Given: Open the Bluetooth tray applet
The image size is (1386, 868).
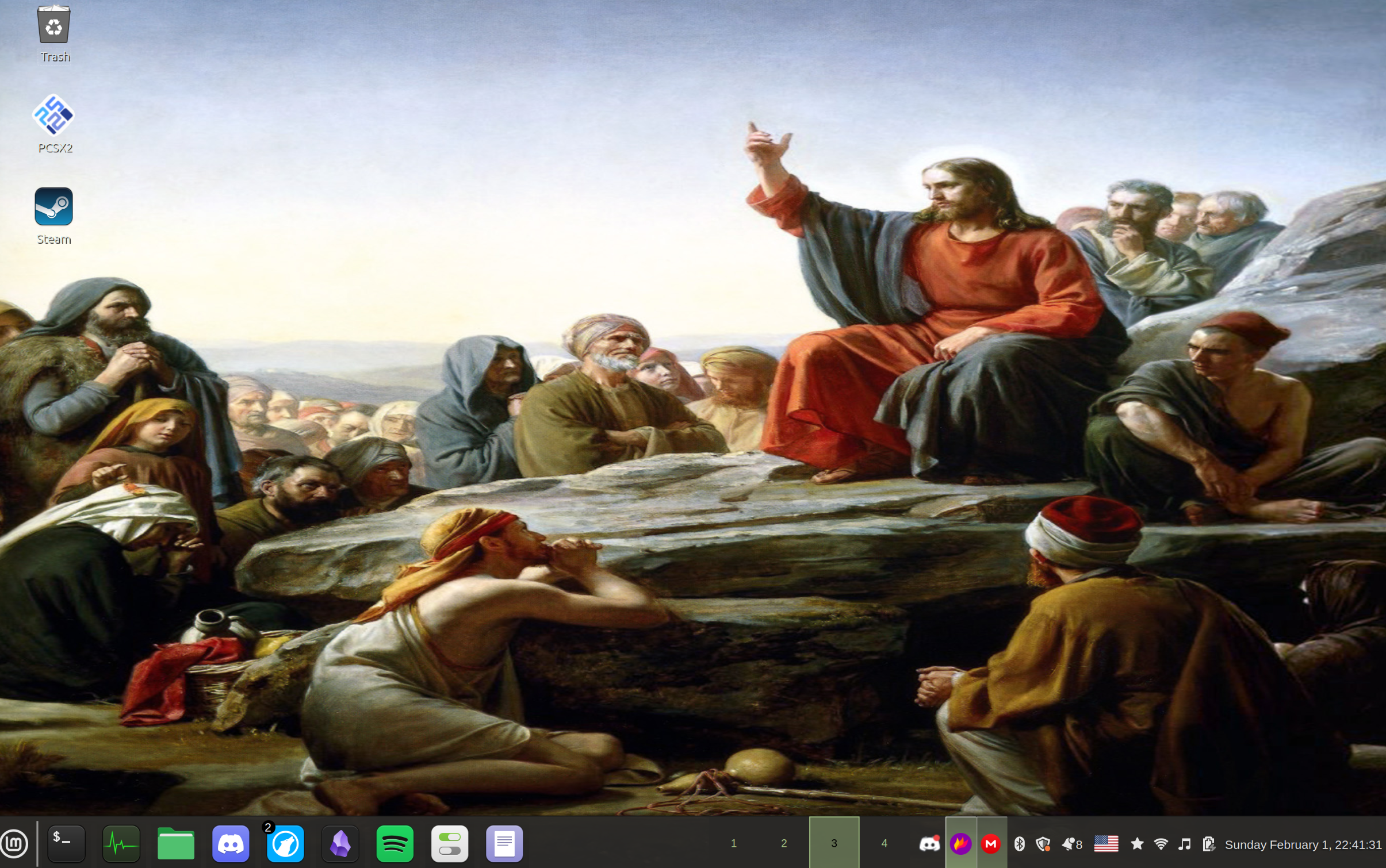Looking at the screenshot, I should tap(1020, 844).
